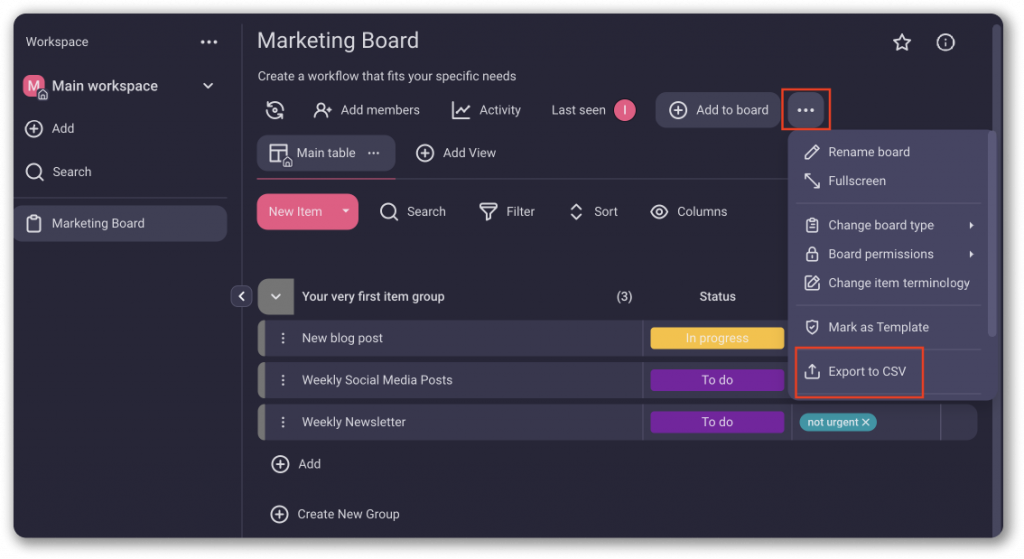Open the board three-dot menu button
Image resolution: width=1024 pixels, height=559 pixels.
(x=805, y=110)
